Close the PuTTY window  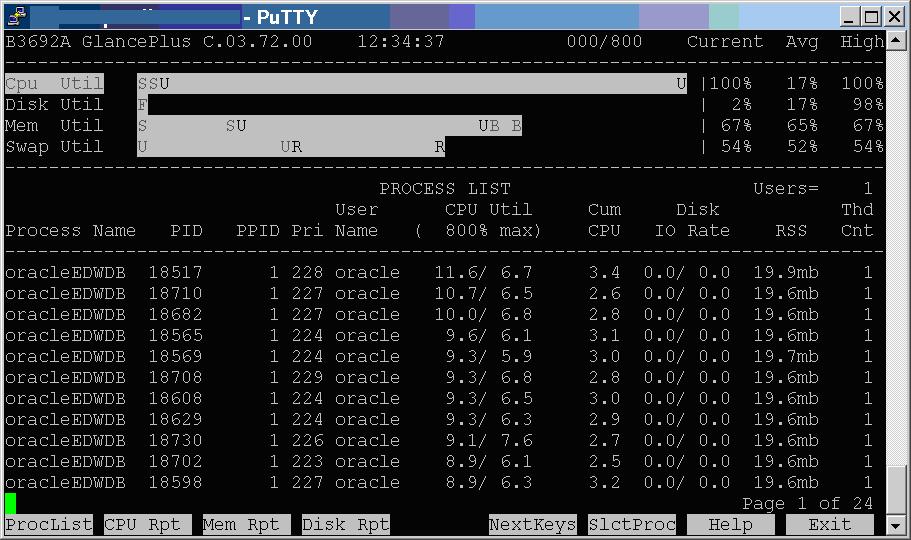[x=894, y=17]
